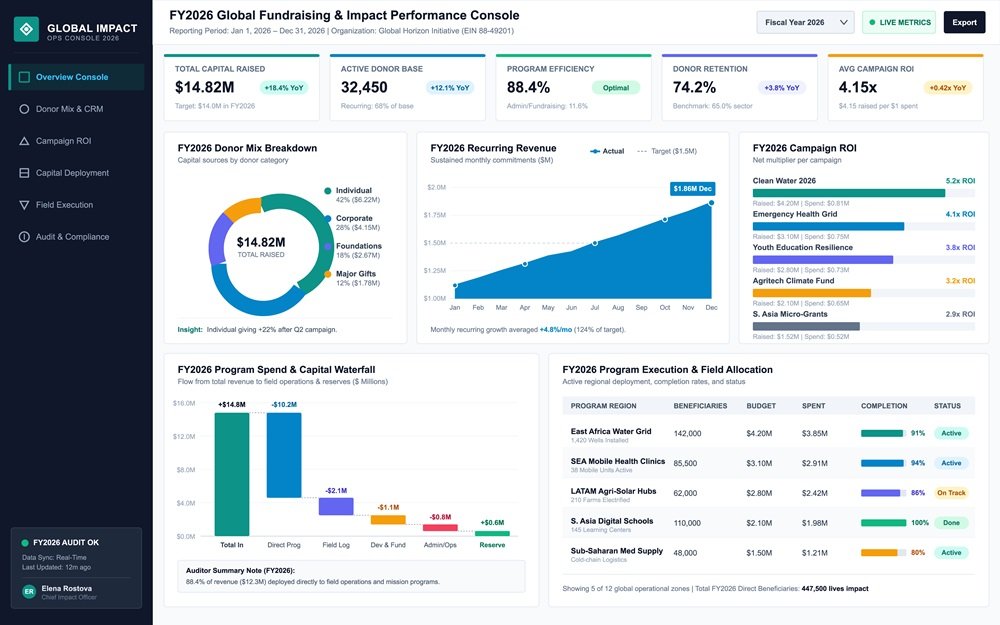
Task: Click the Reserve waterfall bar
Action: coord(492,533)
